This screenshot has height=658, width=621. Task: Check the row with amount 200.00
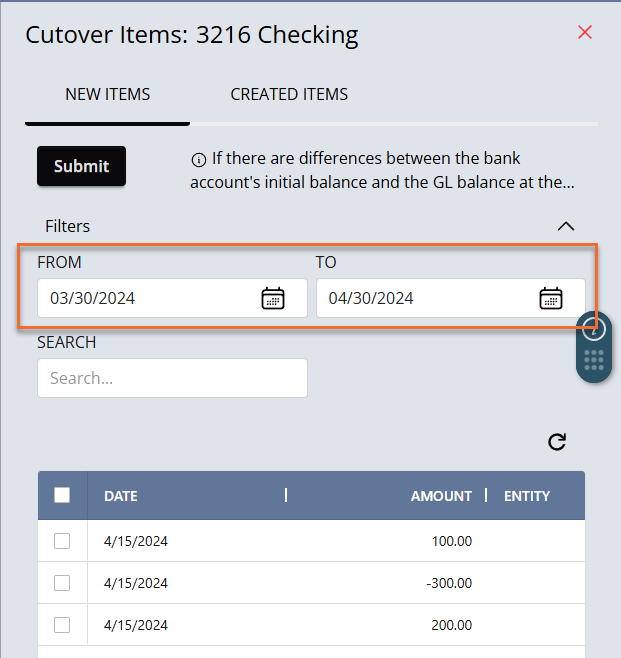(x=62, y=625)
